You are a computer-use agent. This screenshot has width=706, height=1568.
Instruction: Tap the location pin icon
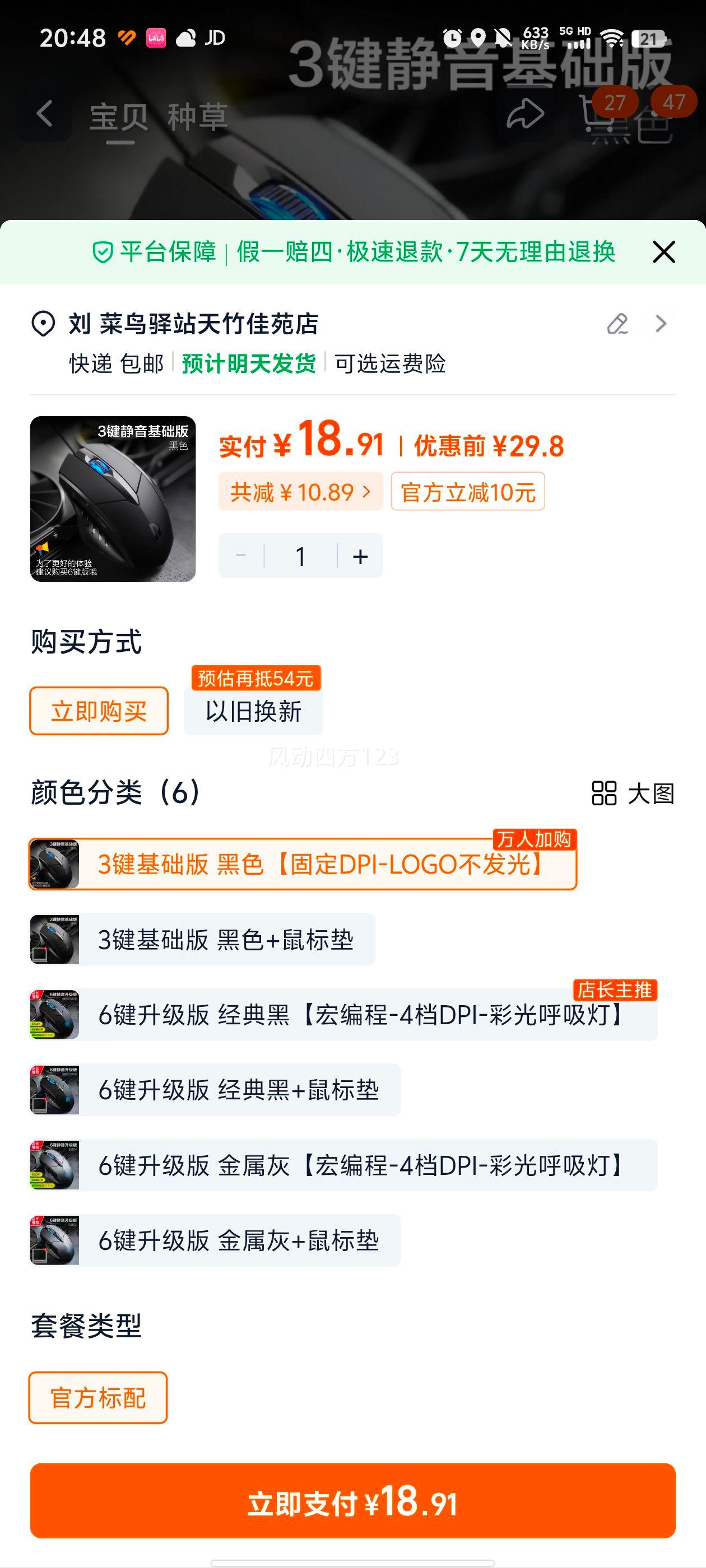pos(43,324)
